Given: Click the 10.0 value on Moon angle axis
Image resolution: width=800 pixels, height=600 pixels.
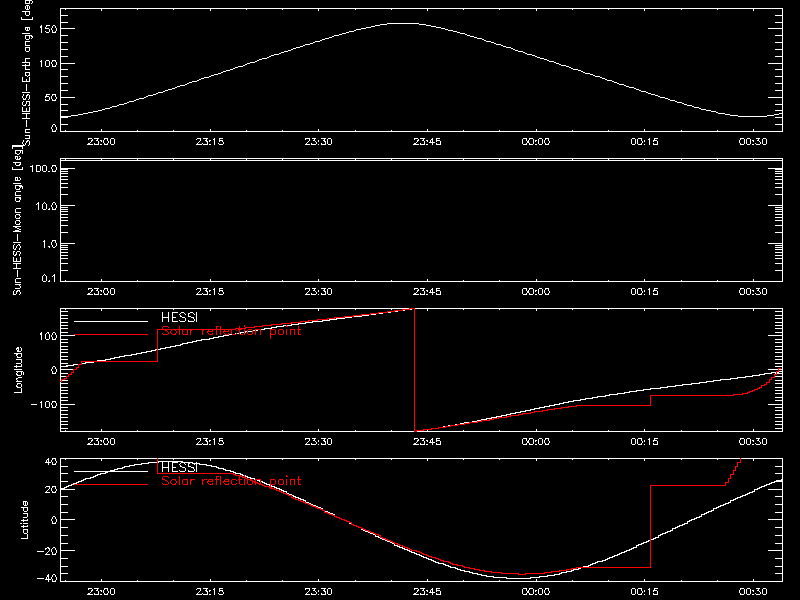Looking at the screenshot, I should (x=46, y=206).
